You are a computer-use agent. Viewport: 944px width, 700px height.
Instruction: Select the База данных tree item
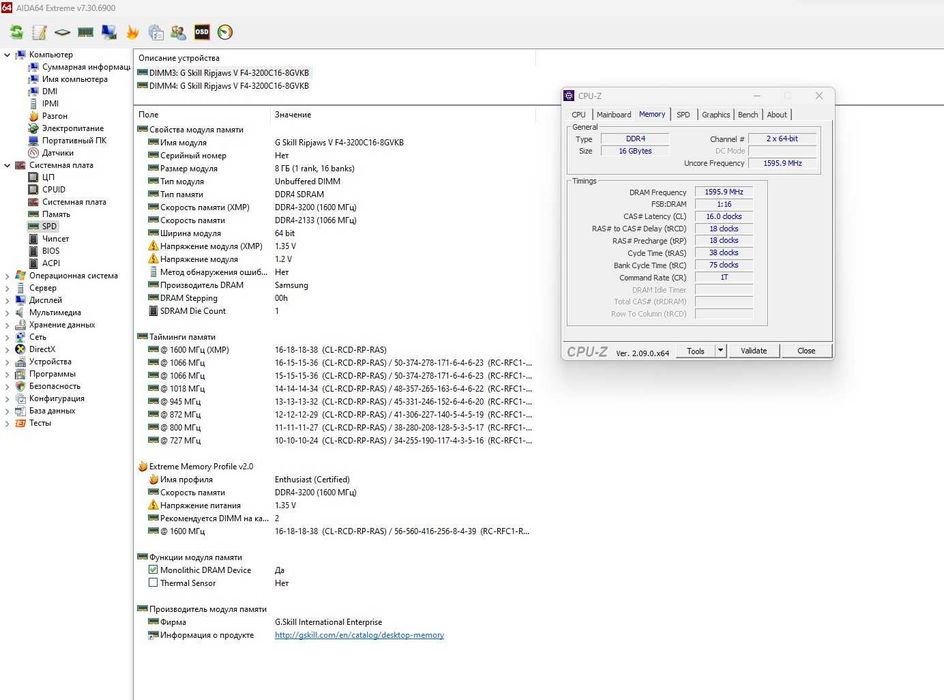click(x=52, y=410)
